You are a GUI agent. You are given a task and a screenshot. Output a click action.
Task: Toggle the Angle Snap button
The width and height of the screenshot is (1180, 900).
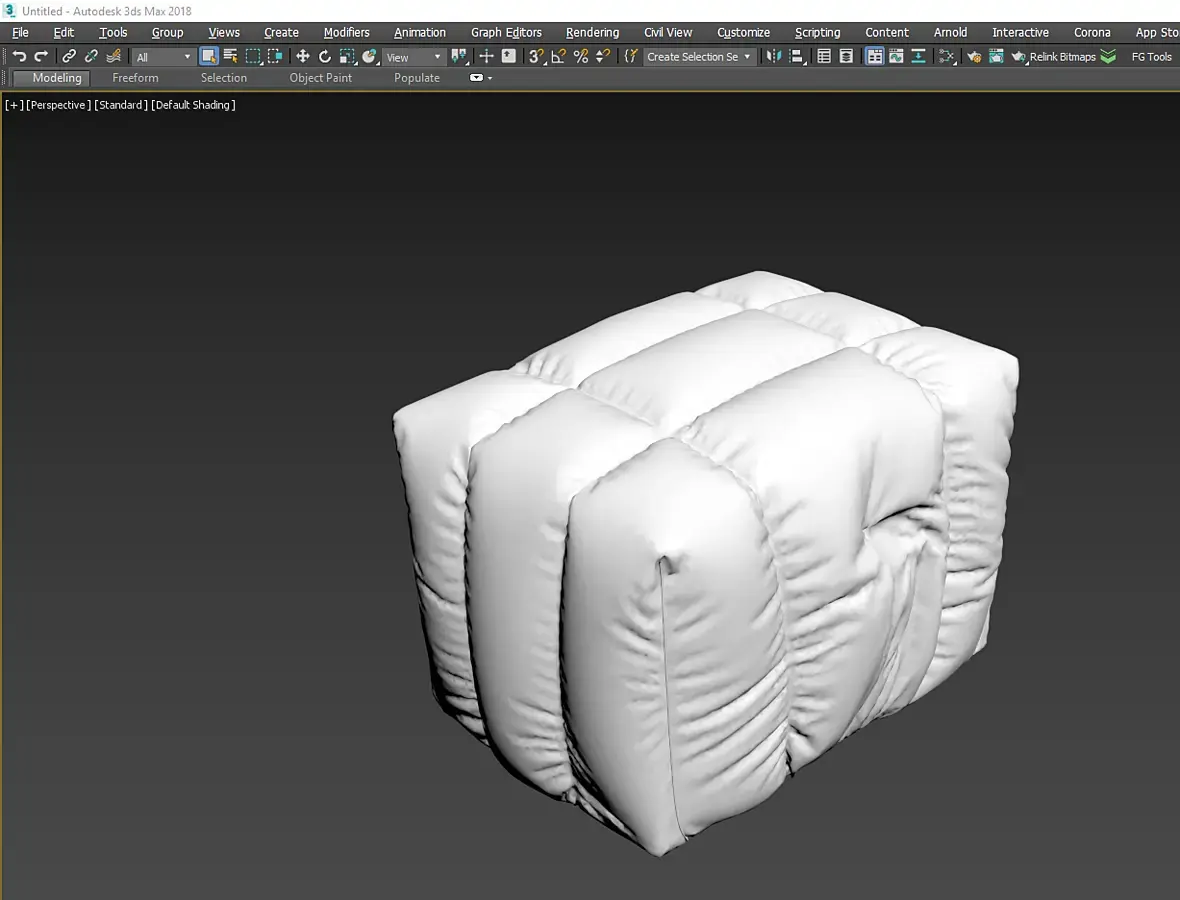[x=558, y=57]
